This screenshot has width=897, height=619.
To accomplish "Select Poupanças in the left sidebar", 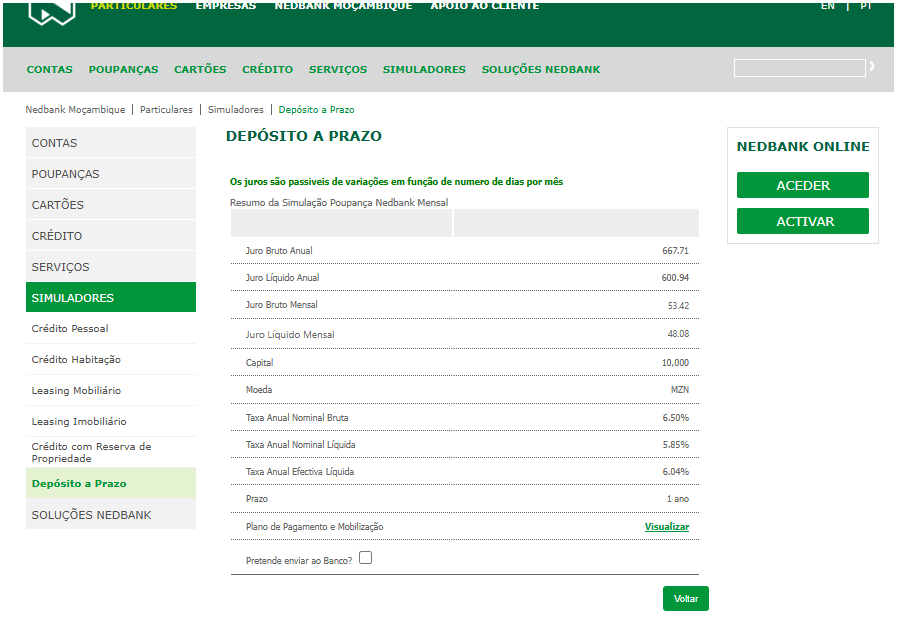I will (111, 173).
